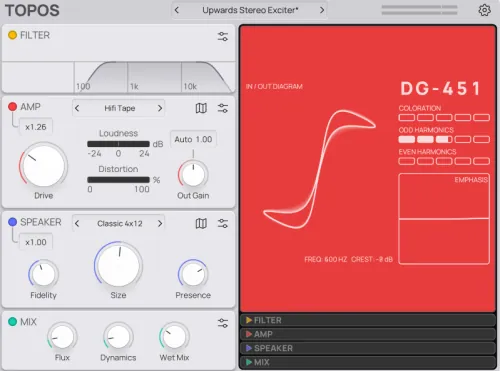Screen dimensions: 500x371
Task: Go to the previous preset with left arrow
Action: (x=177, y=10)
